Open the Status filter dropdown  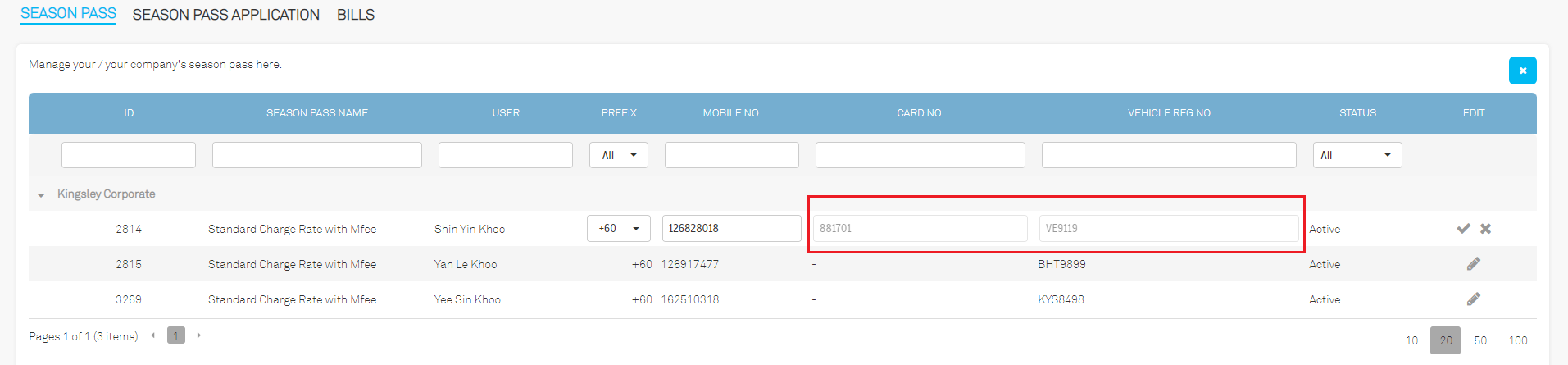[x=1357, y=155]
